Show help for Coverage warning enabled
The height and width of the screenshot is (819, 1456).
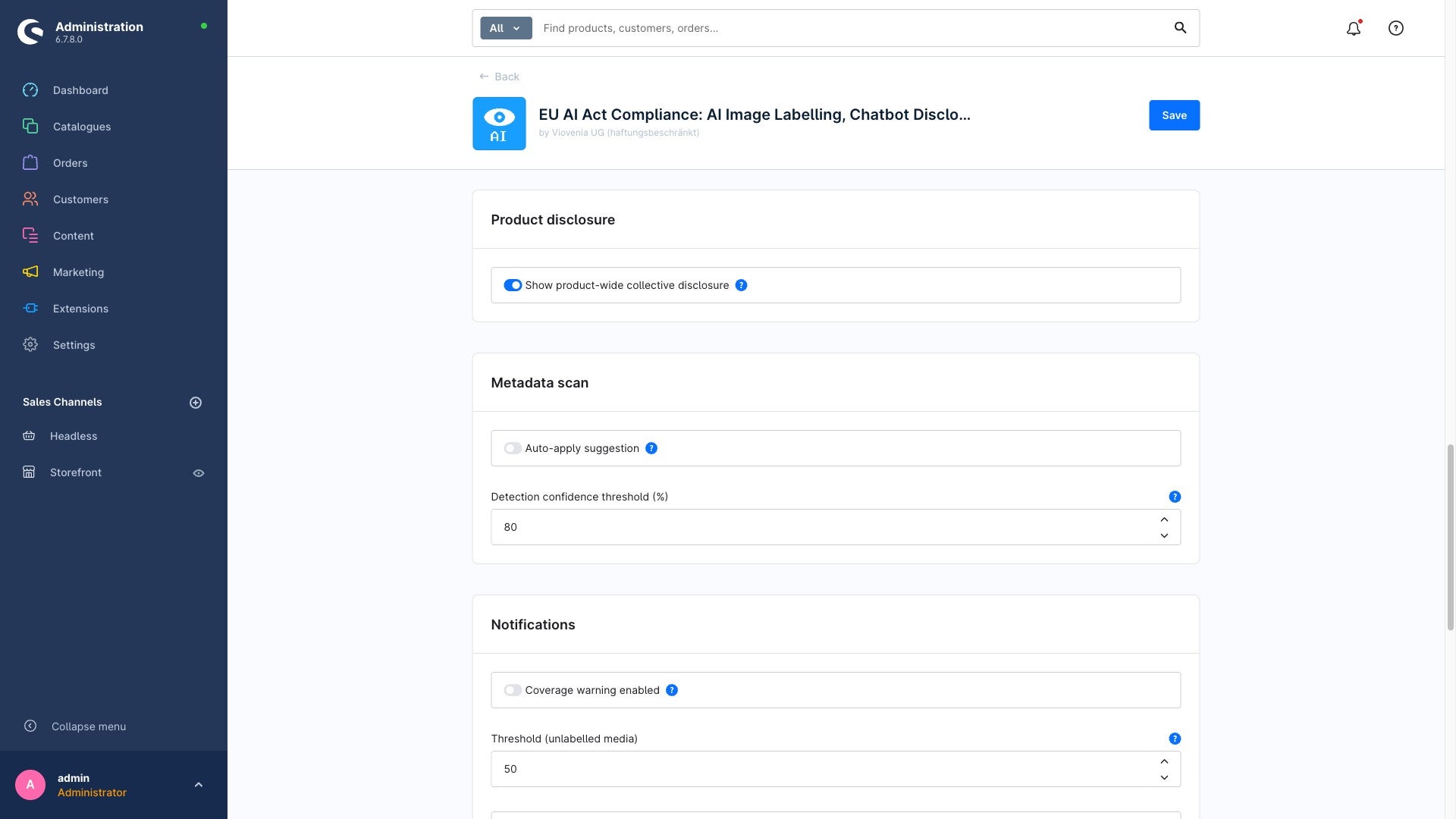672,690
